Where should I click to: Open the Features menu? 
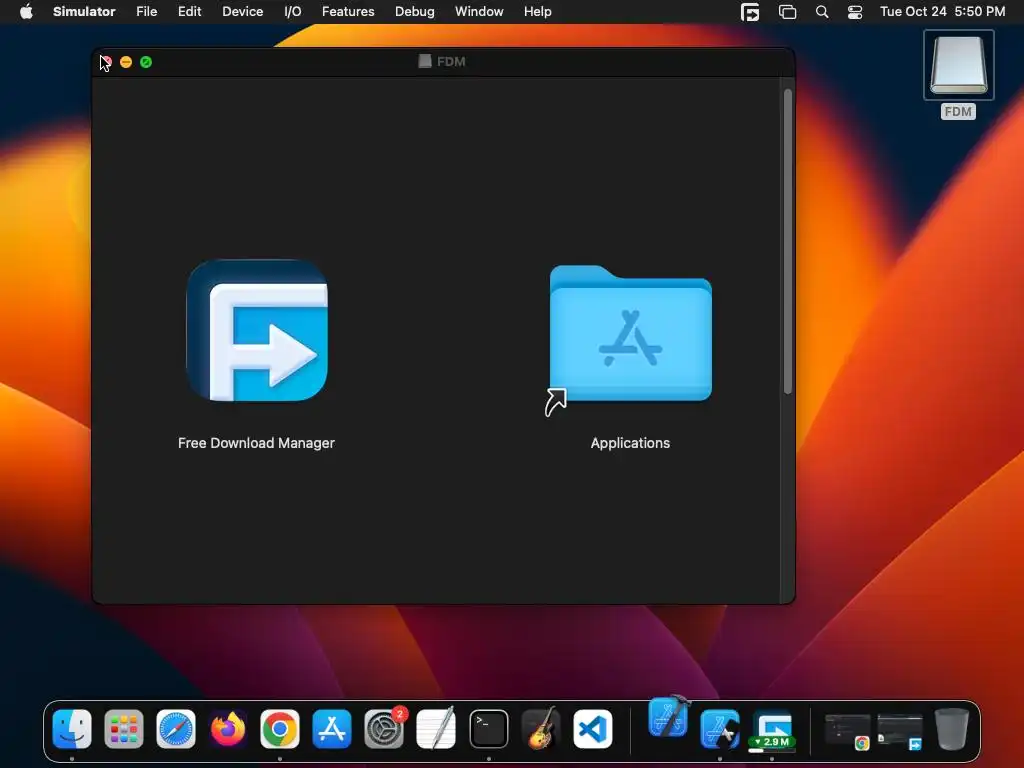[348, 12]
